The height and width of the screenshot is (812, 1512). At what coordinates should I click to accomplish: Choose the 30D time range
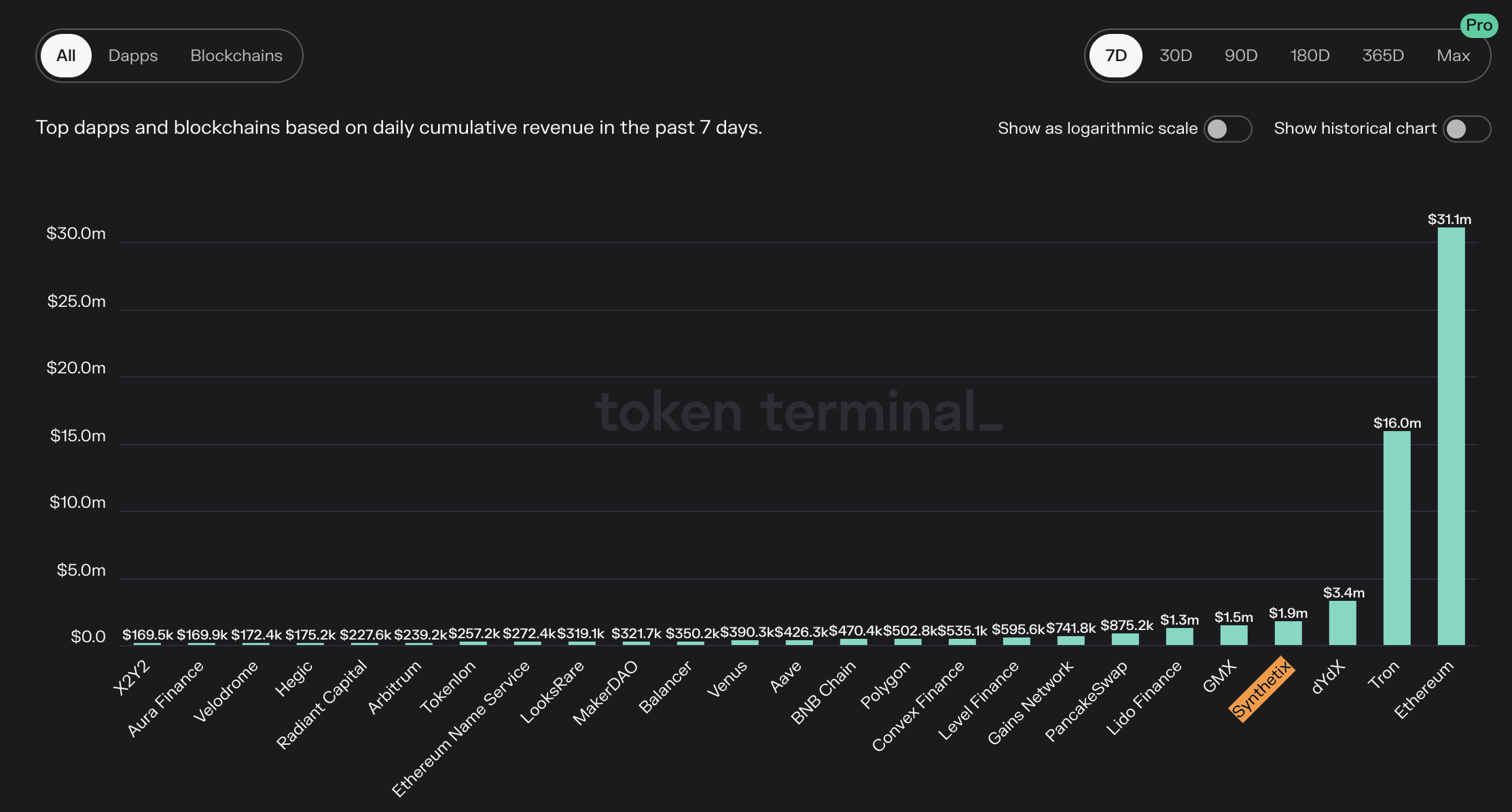click(1175, 56)
